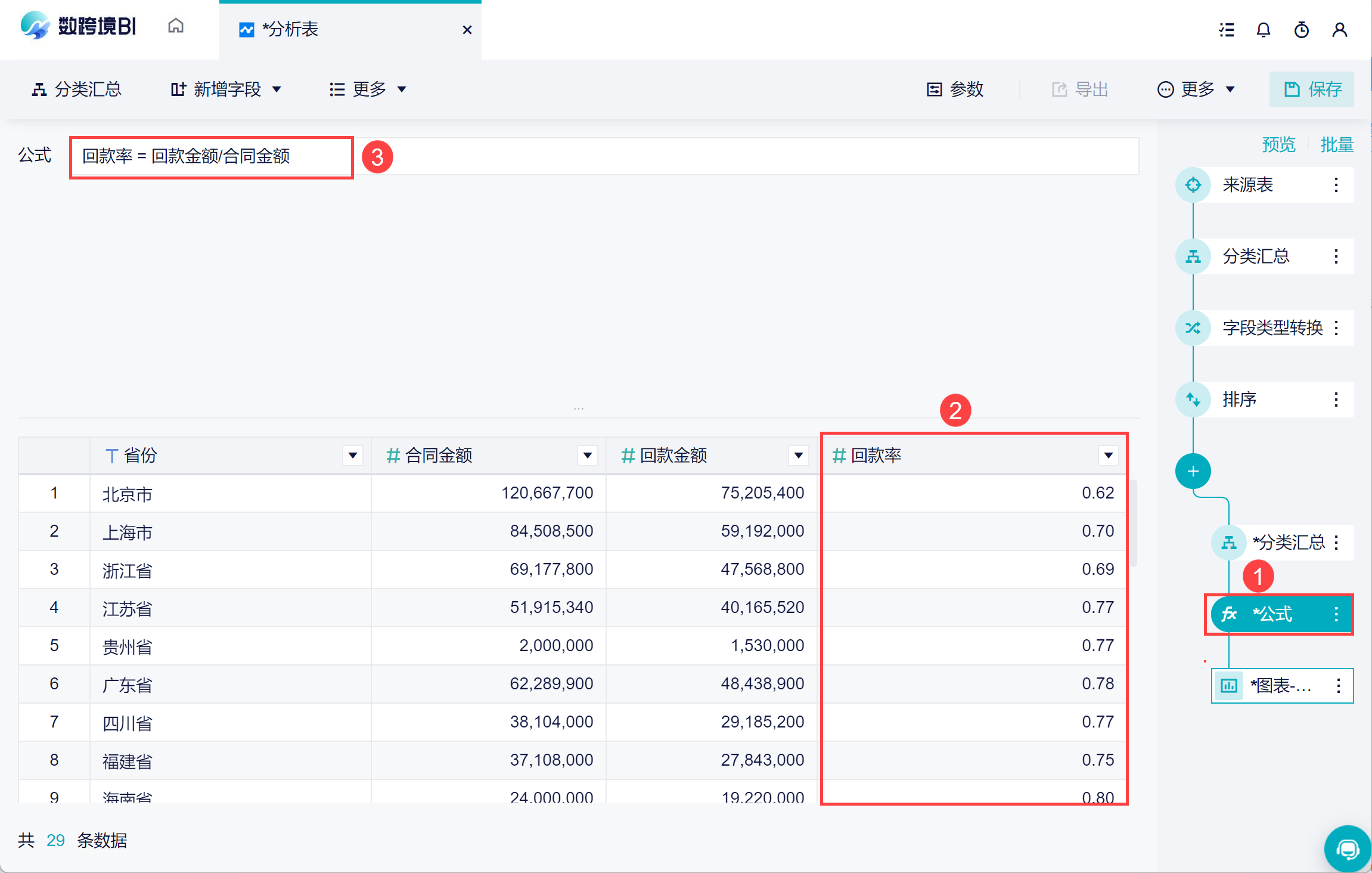The image size is (1372, 873).
Task: Open notifications bell icon
Action: click(x=1264, y=30)
